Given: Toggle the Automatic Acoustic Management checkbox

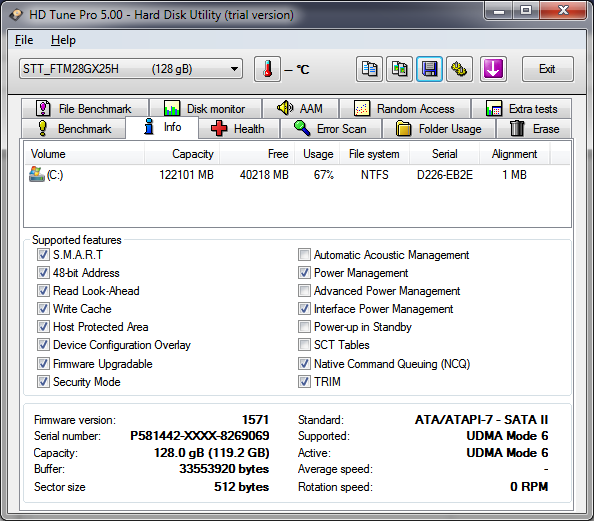Looking at the screenshot, I should [304, 255].
